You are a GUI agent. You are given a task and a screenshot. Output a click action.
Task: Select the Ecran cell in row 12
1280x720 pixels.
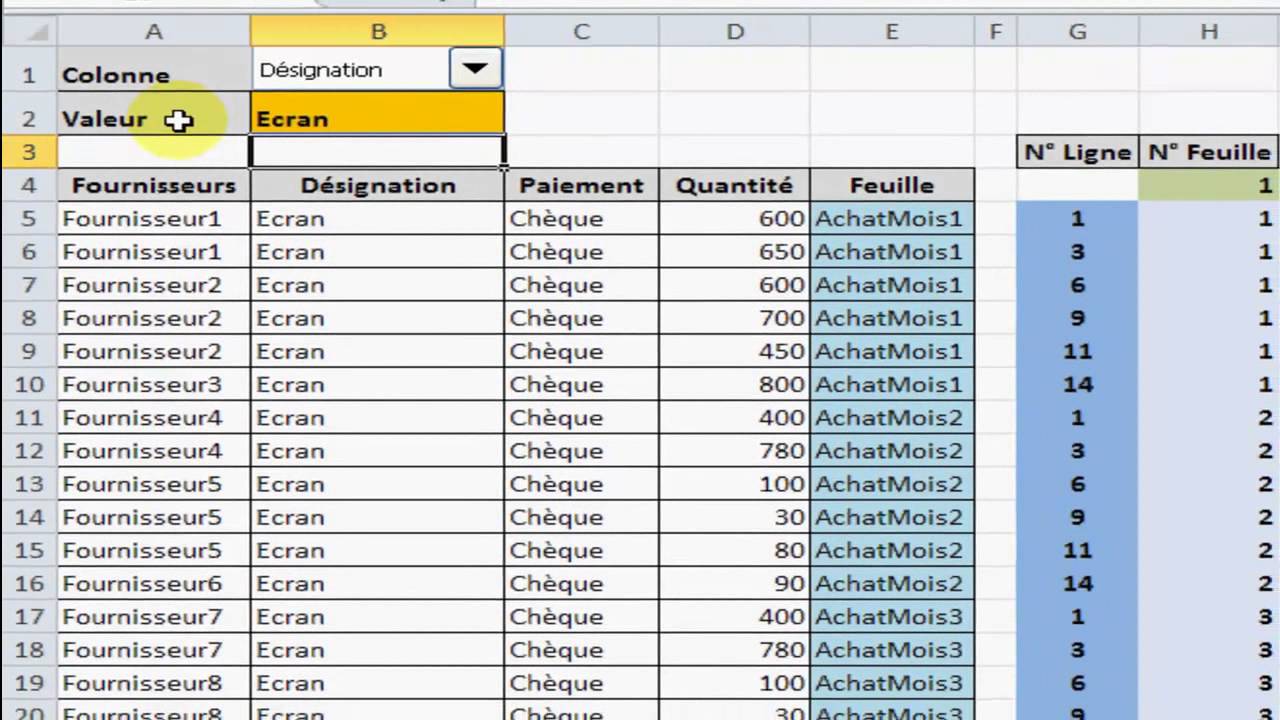pos(378,450)
